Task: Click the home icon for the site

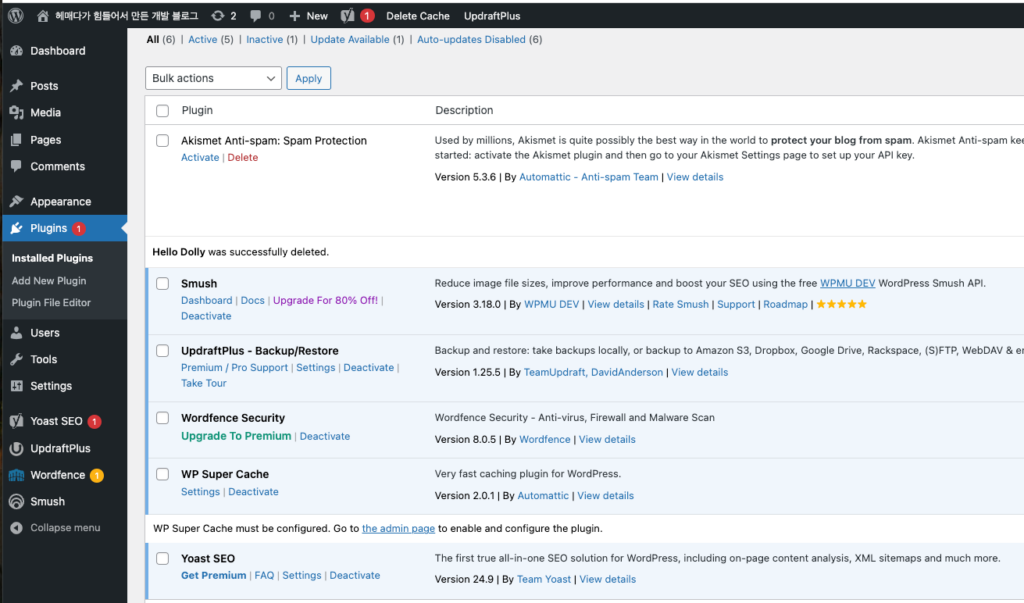Action: 42,16
